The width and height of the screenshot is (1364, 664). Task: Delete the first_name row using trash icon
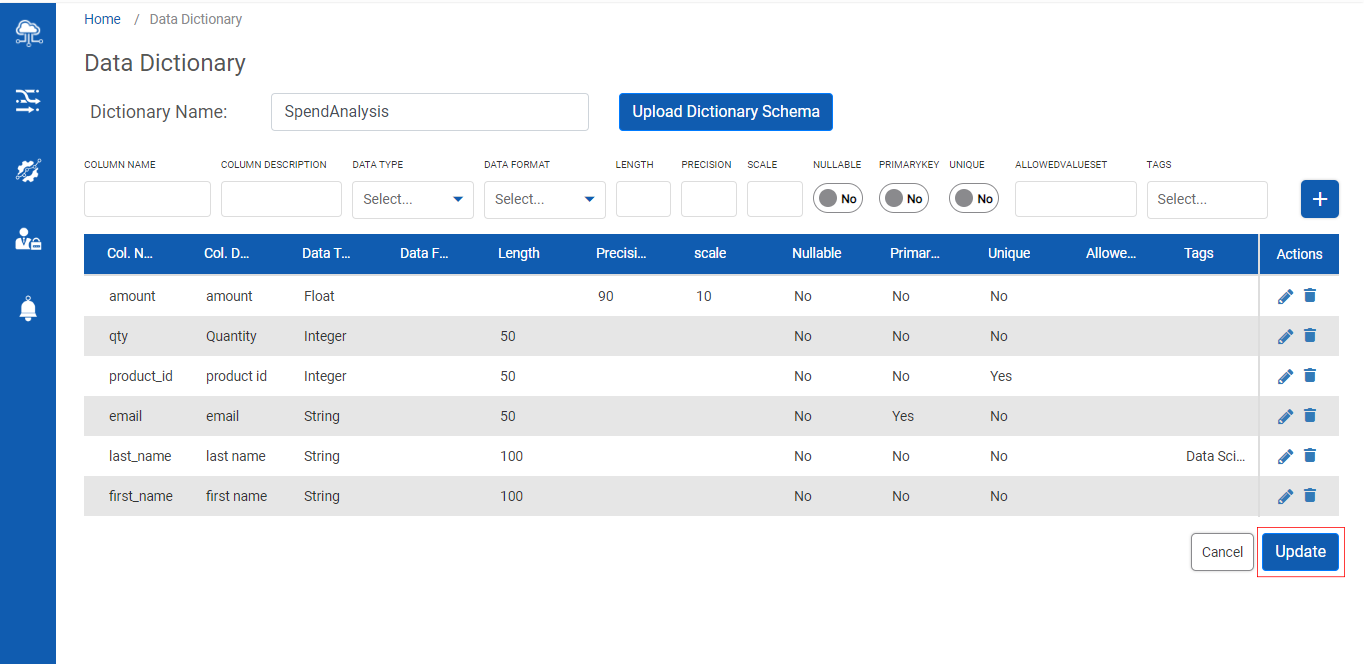pyautogui.click(x=1310, y=495)
